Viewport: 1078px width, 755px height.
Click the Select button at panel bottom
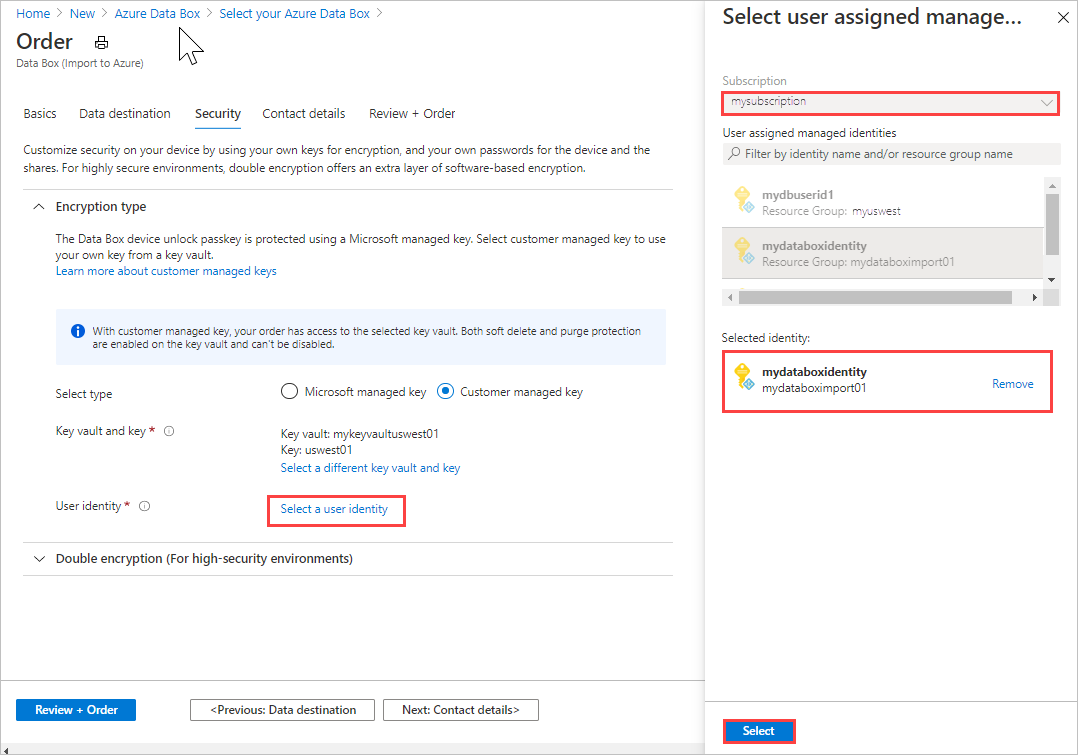[758, 730]
